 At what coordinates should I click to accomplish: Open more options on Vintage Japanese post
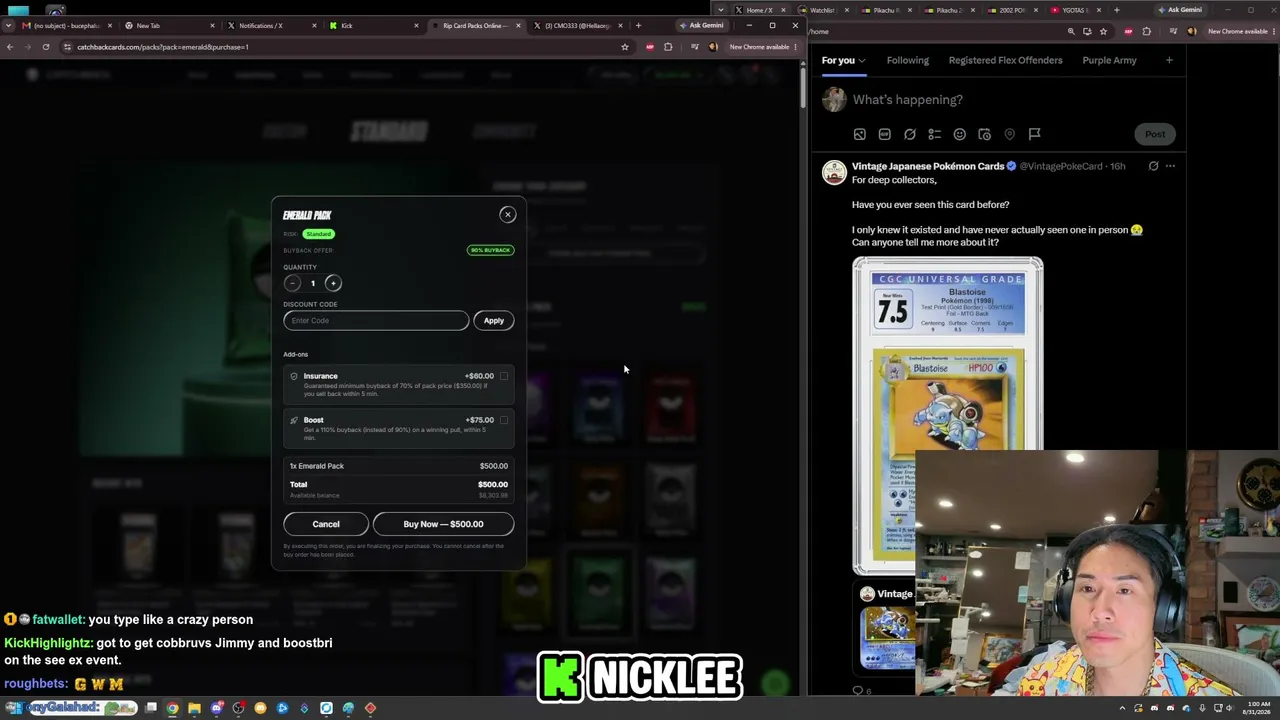coord(1170,166)
